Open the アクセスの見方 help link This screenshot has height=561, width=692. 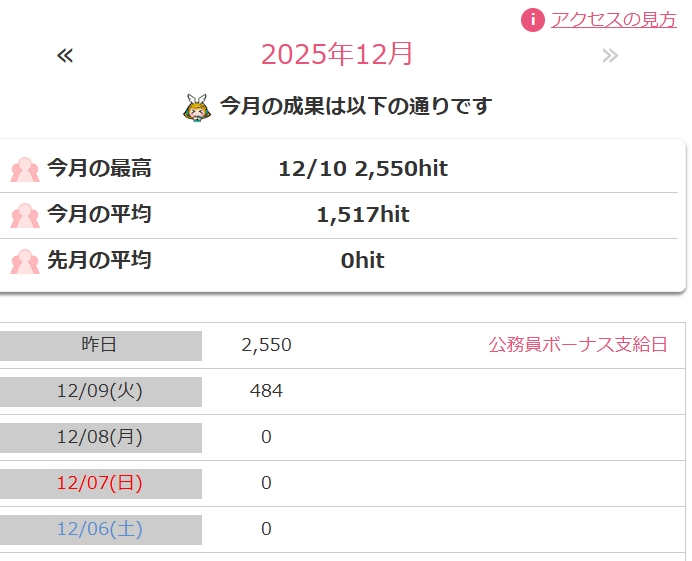tap(613, 19)
